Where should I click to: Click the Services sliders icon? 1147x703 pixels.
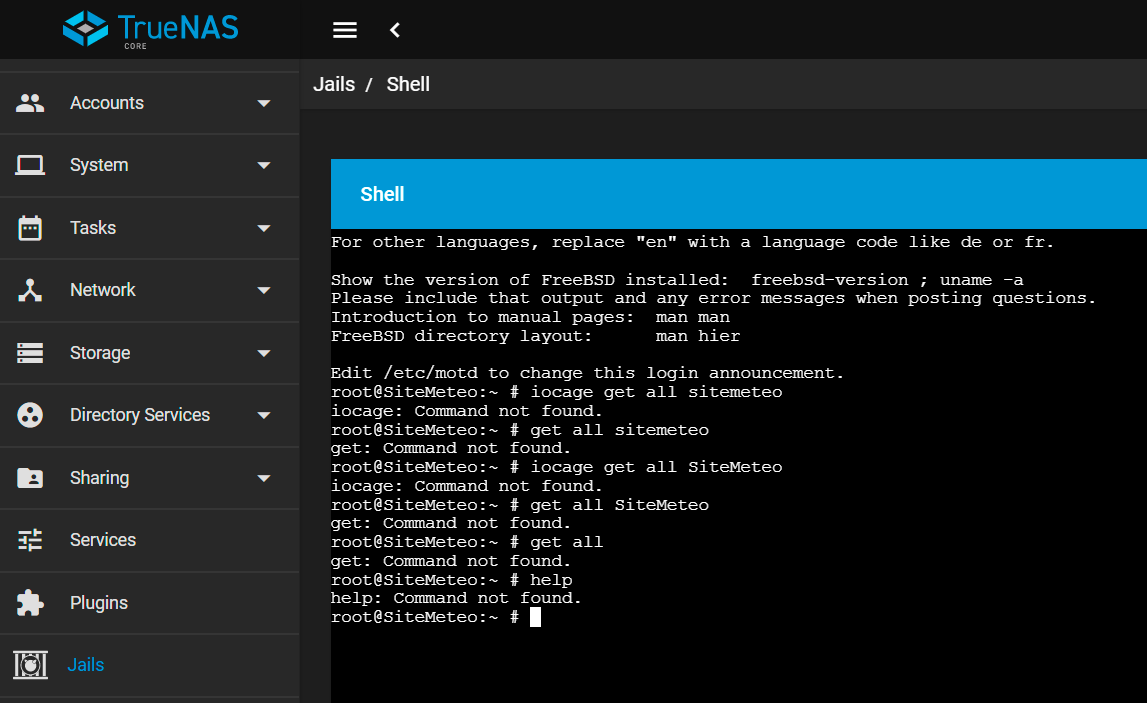click(x=30, y=540)
